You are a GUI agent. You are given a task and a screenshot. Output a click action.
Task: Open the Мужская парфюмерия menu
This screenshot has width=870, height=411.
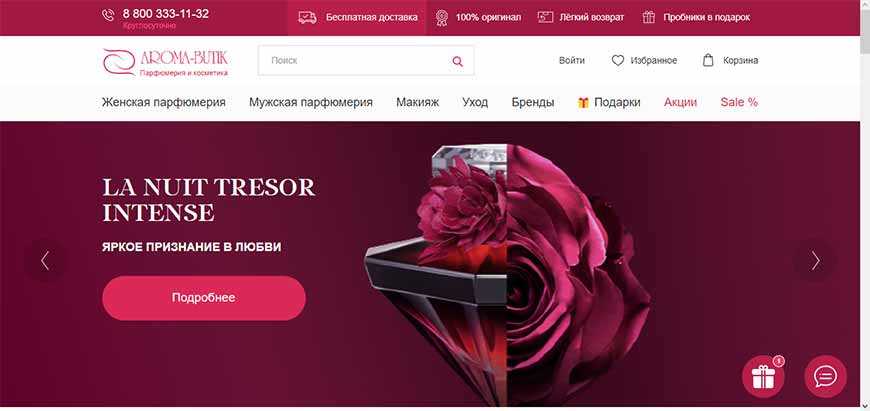point(311,103)
